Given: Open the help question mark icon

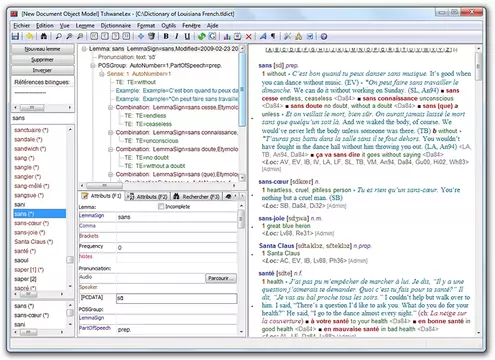Looking at the screenshot, I should pyautogui.click(x=323, y=36).
